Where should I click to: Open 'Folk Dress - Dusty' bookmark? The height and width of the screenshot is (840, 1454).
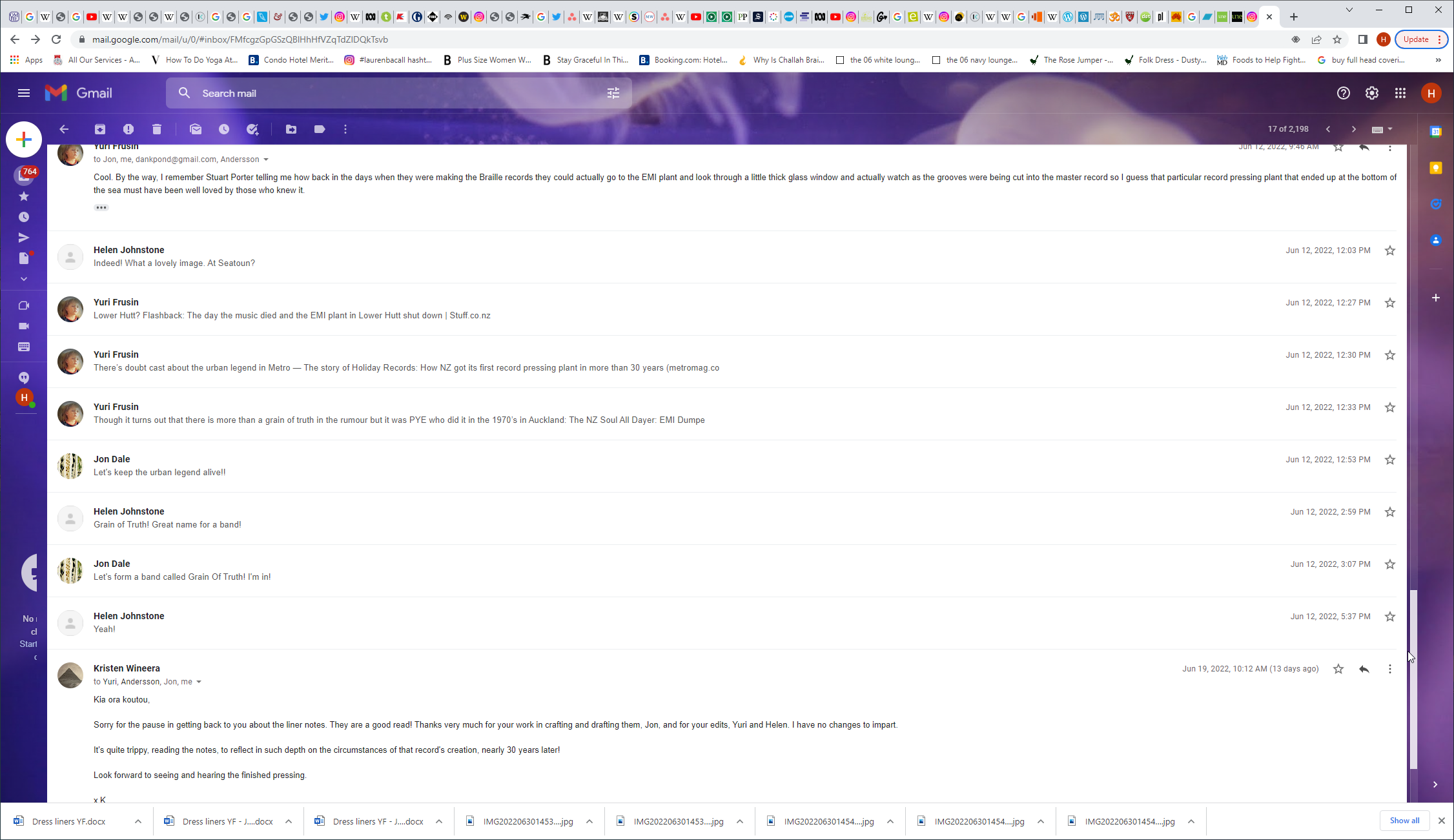tap(1166, 60)
